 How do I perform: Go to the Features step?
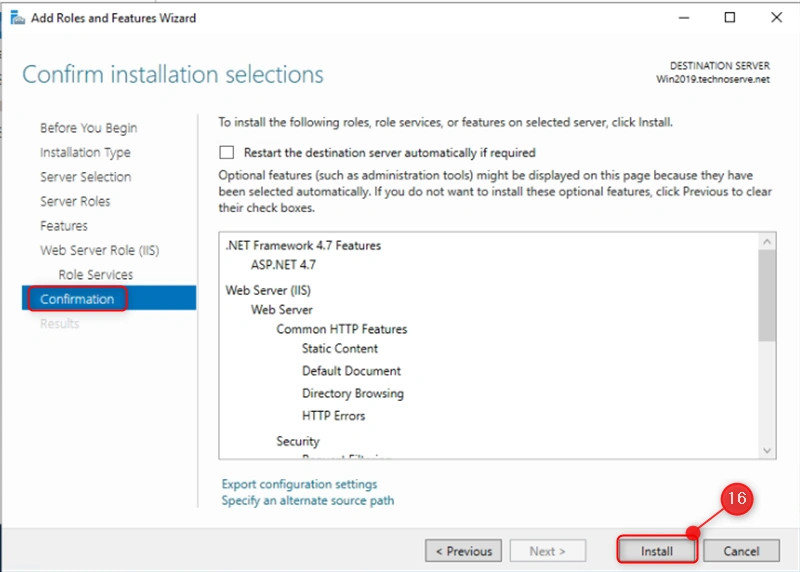(64, 226)
